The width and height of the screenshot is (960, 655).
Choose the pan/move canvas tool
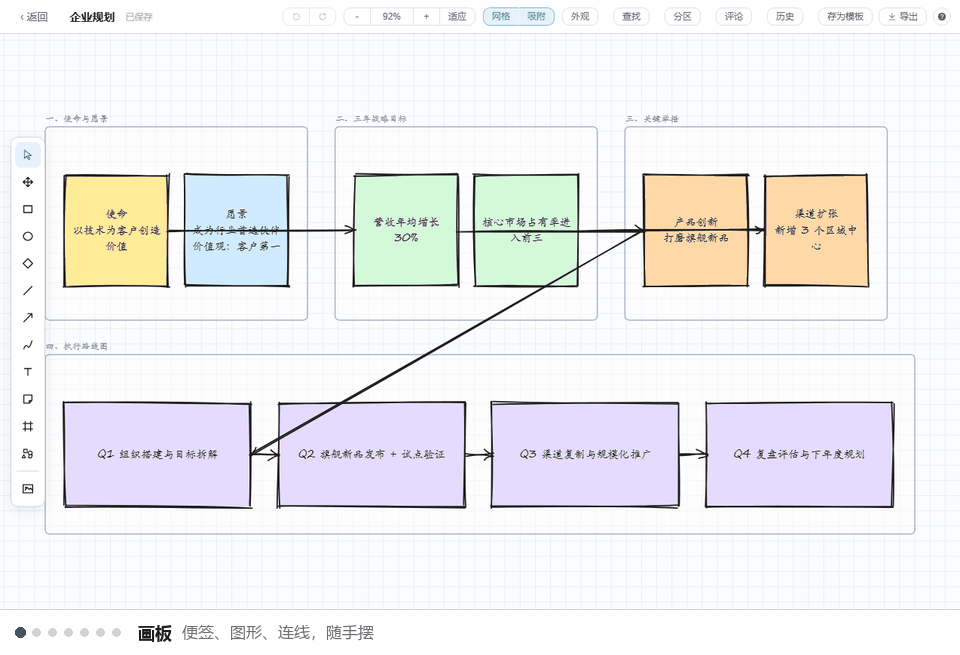(x=28, y=182)
